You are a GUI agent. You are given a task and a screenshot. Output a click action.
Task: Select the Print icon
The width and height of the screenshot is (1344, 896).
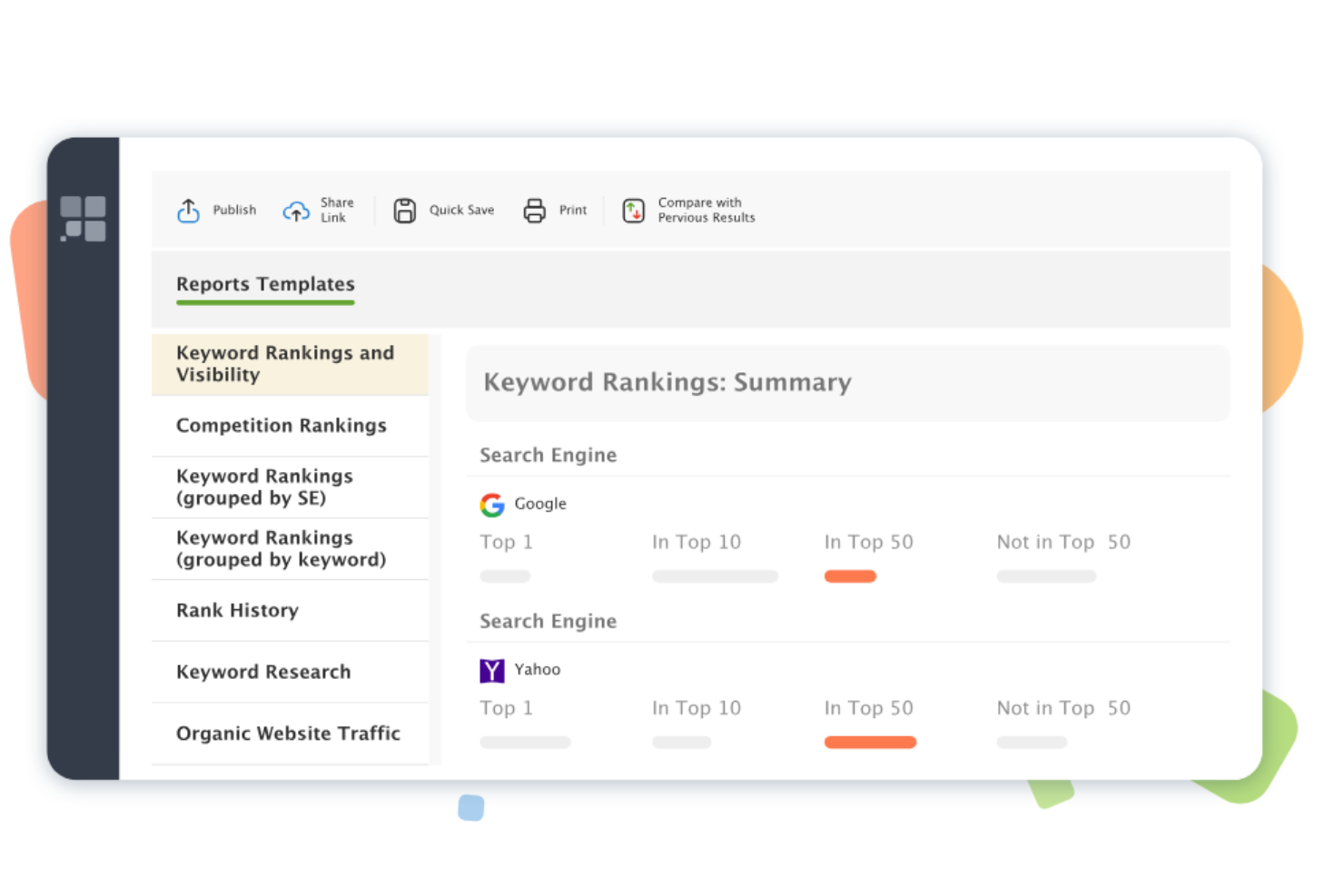(536, 210)
